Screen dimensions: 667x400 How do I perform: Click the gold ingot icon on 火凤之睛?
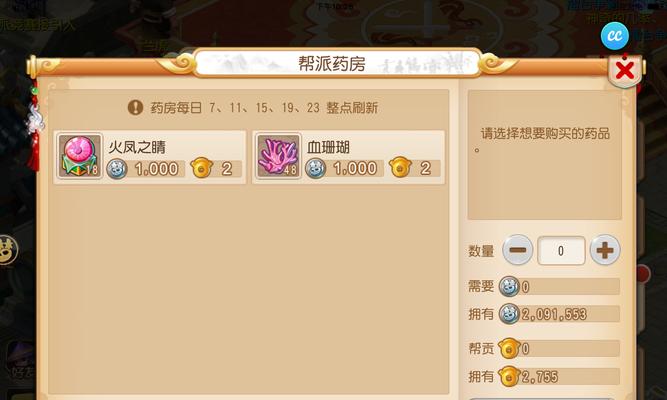[202, 168]
